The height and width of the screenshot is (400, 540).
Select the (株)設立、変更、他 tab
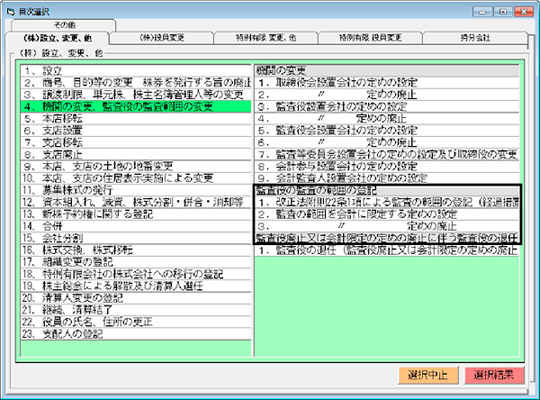(x=57, y=38)
